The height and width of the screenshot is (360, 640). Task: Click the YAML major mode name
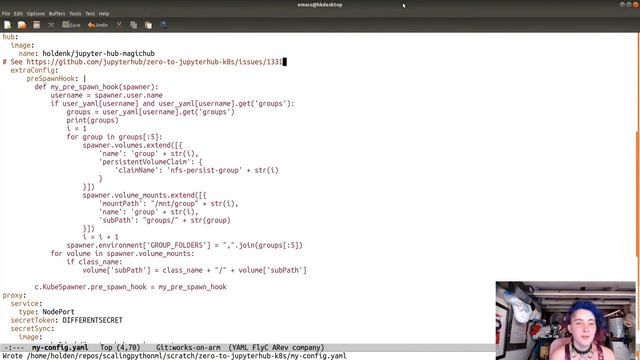click(x=240, y=348)
